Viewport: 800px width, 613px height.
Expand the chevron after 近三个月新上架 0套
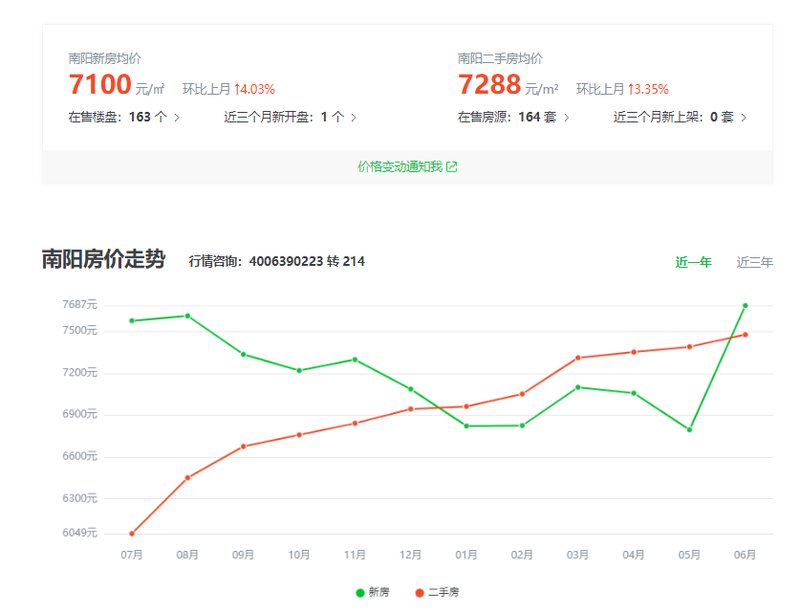(743, 117)
